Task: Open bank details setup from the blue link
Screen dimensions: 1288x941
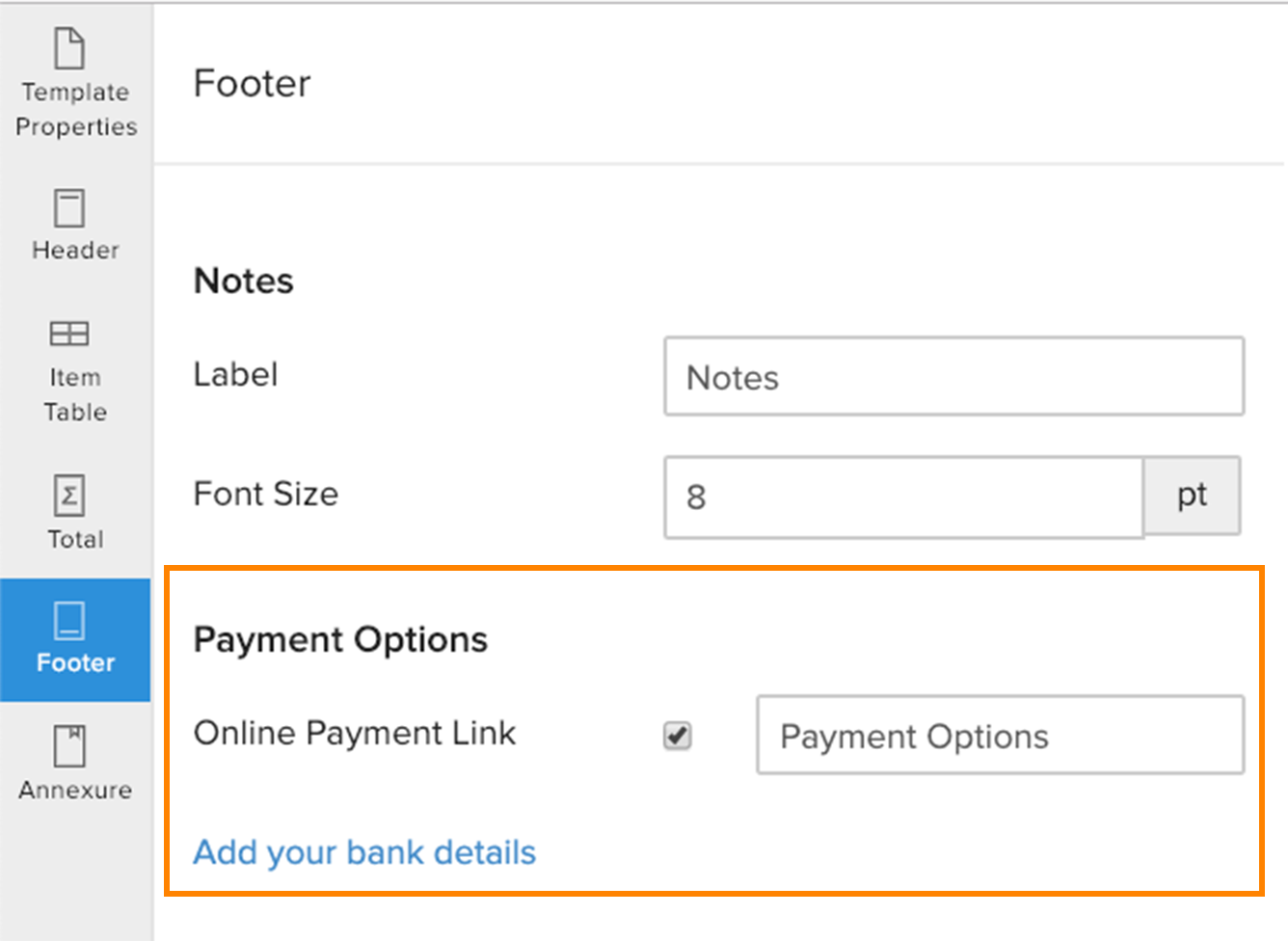Action: click(364, 852)
